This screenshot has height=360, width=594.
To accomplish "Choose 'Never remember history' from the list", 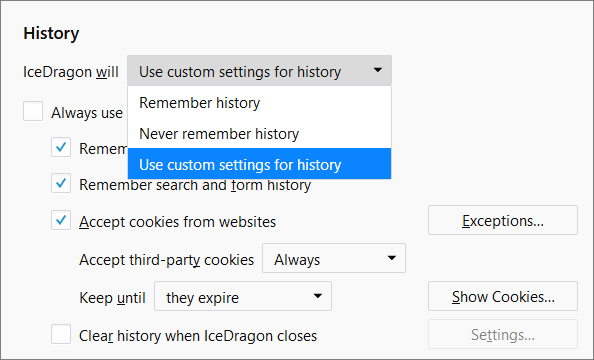I will point(259,133).
